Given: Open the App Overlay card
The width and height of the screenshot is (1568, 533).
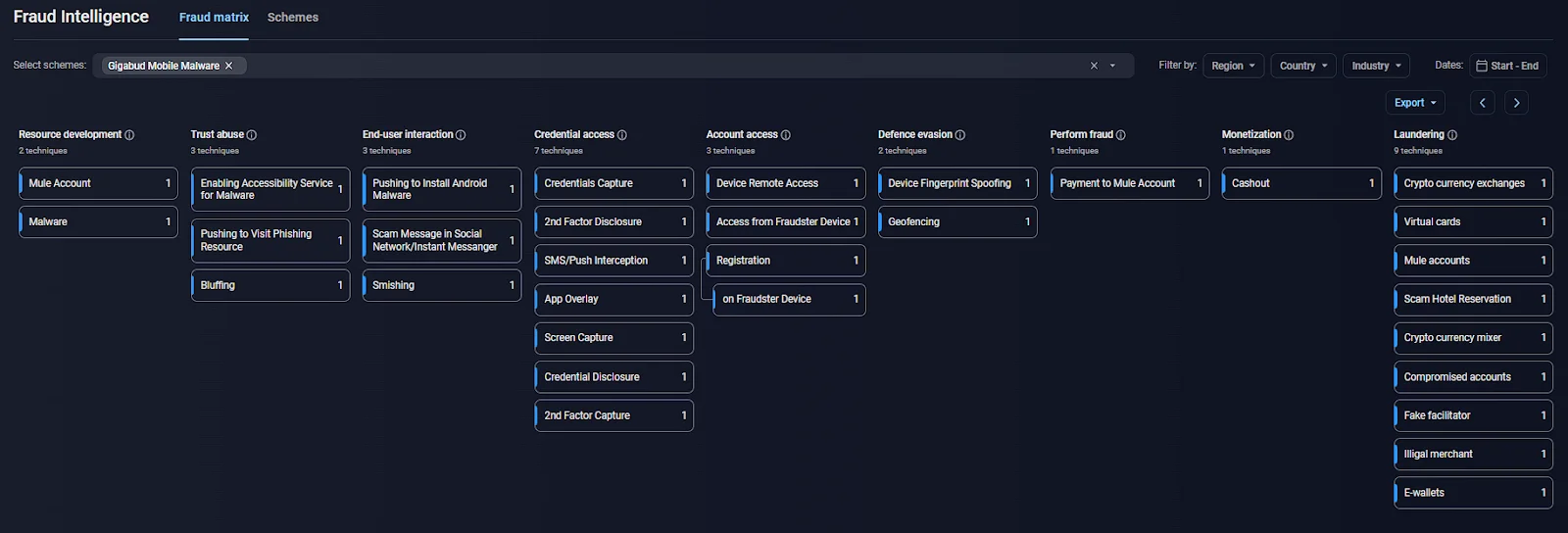Looking at the screenshot, I should 613,299.
